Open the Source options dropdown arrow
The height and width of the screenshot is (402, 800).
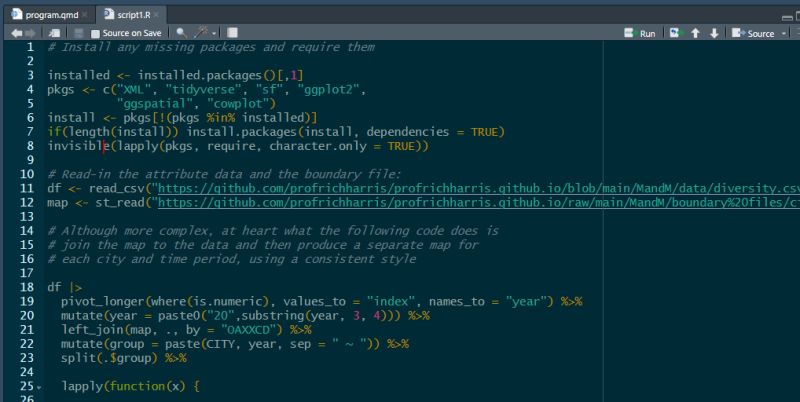coord(784,34)
